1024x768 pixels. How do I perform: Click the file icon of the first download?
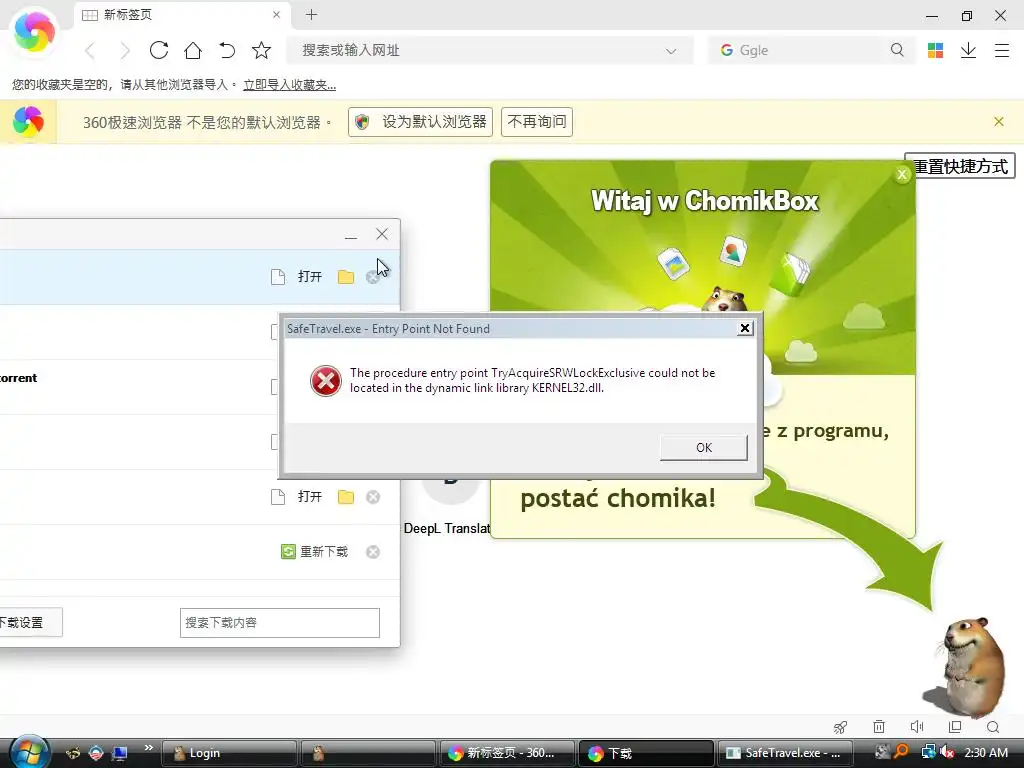278,277
